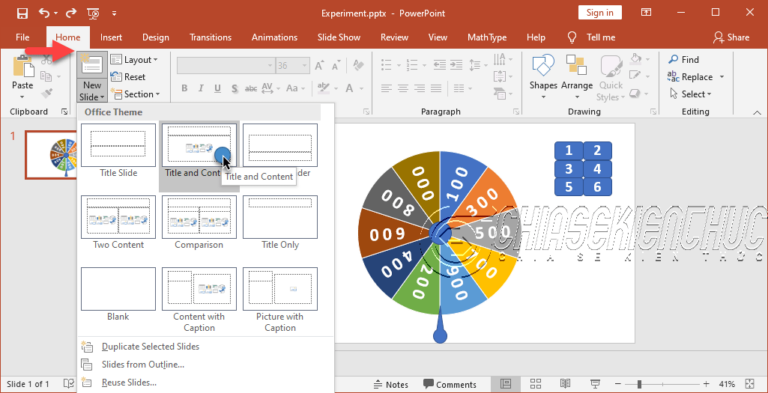Toggle Align Right paragraph button
This screenshot has width=768, height=393.
419,89
